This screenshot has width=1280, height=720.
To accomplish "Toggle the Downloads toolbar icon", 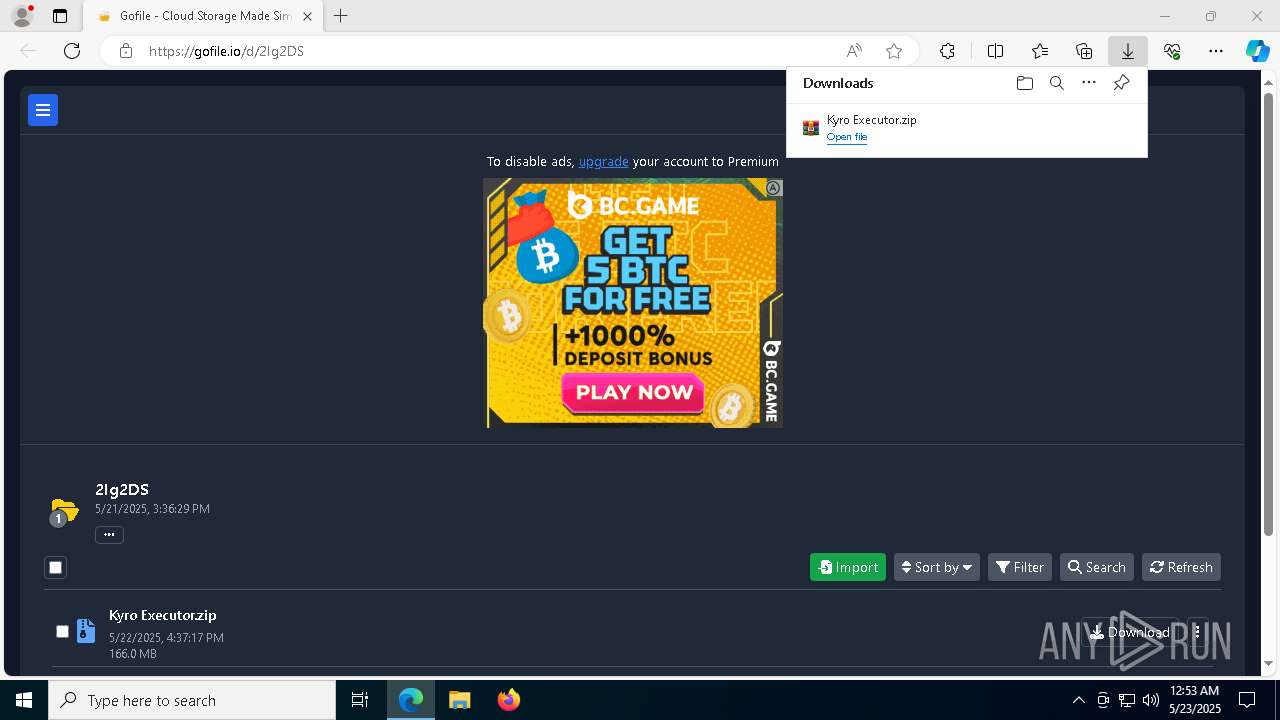I will 1127,51.
